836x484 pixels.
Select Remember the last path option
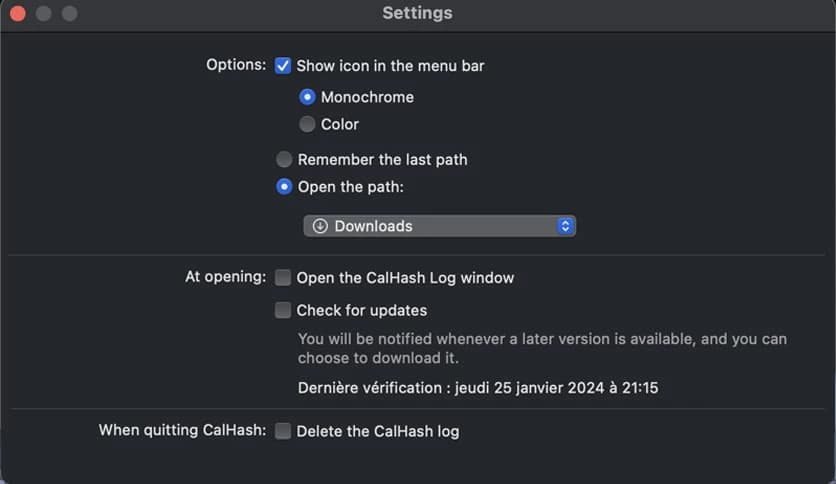tap(284, 159)
